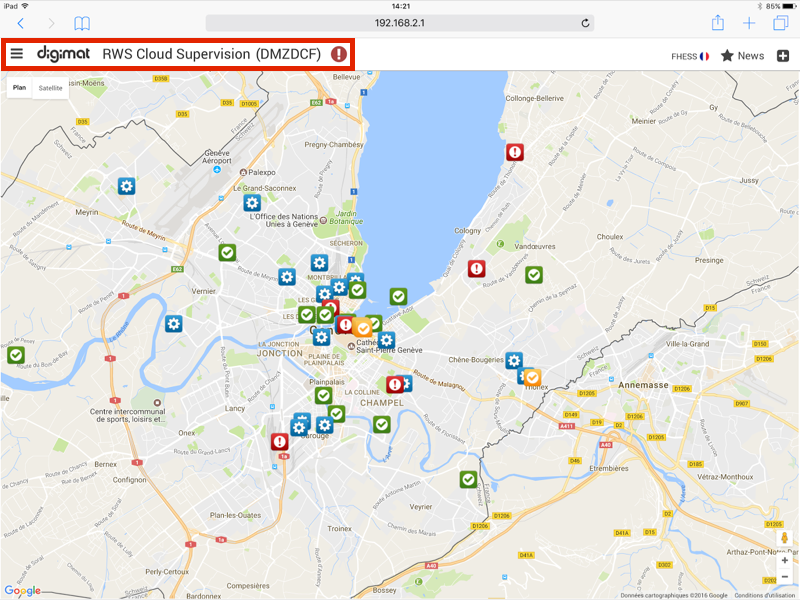
Task: Select red alert marker below Cologny
Action: pos(477,268)
